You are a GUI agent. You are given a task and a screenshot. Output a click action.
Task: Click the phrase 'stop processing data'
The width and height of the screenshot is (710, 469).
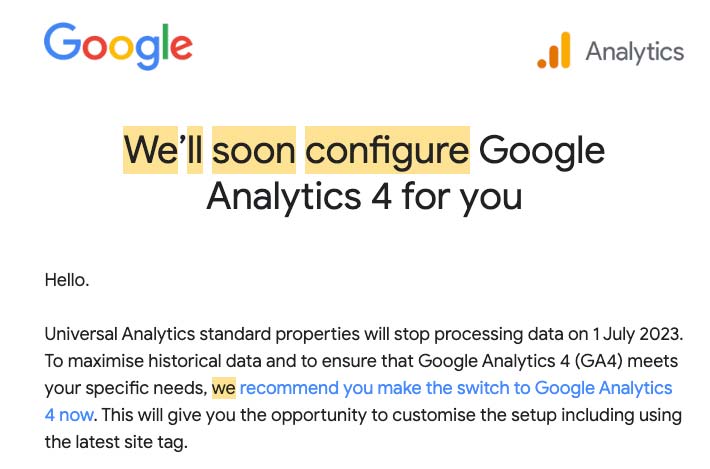pyautogui.click(x=478, y=334)
